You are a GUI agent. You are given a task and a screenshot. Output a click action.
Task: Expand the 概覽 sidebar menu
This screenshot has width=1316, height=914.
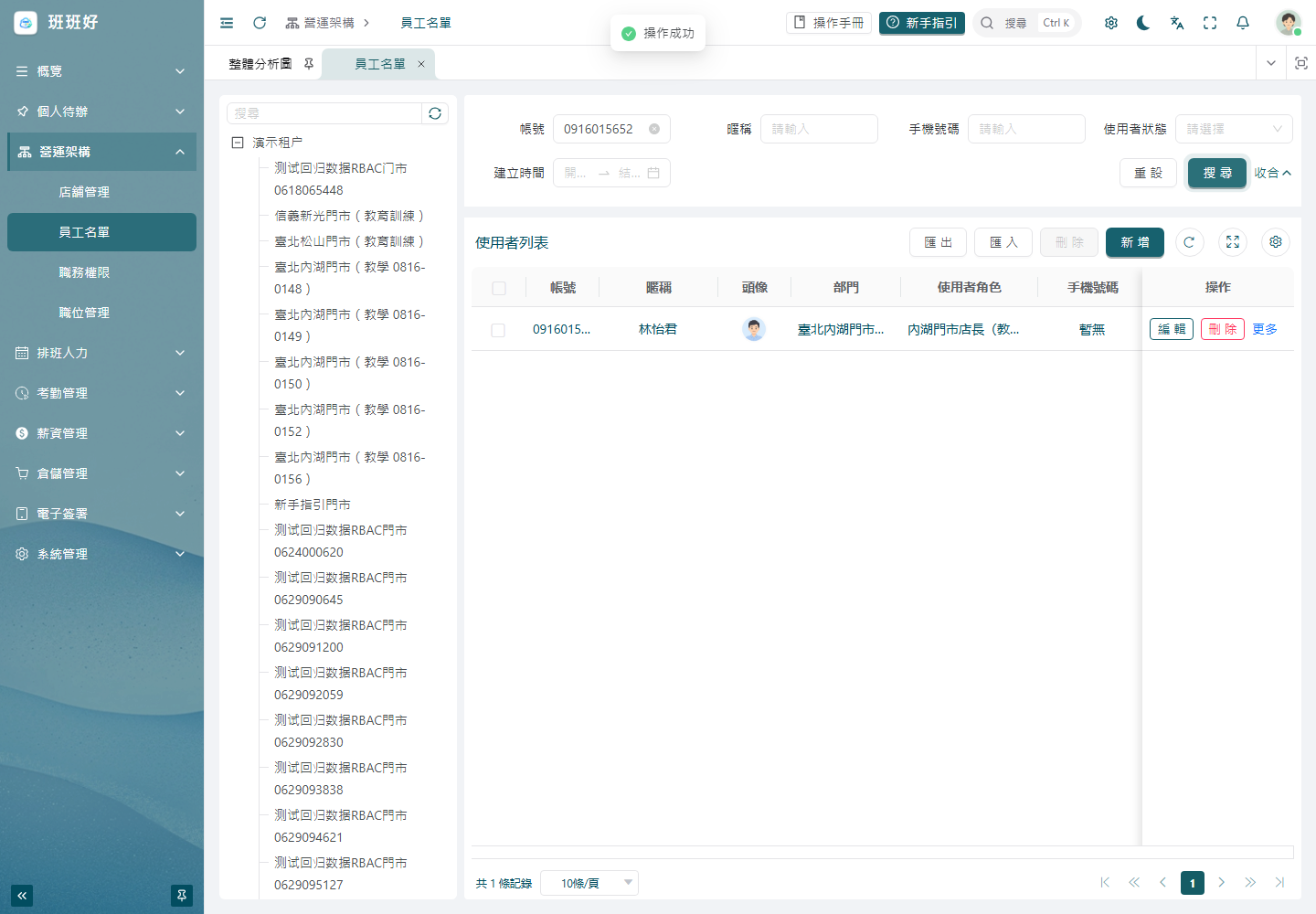(x=101, y=71)
